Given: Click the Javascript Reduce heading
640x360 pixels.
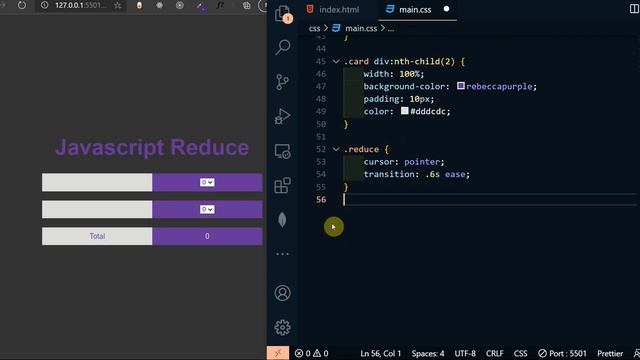Looking at the screenshot, I should click(x=152, y=147).
